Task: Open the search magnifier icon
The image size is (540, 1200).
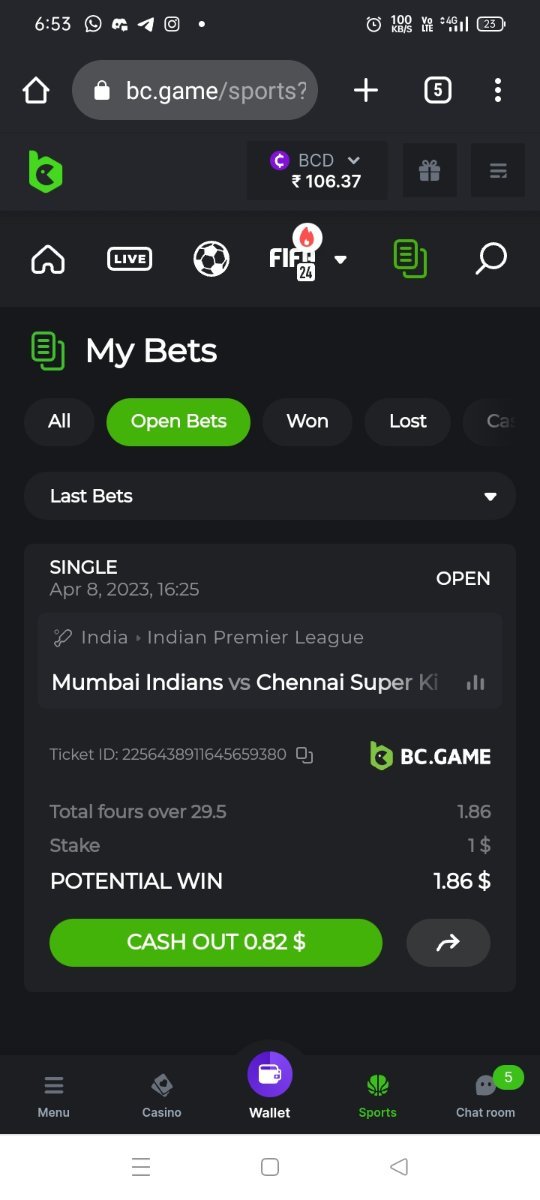Action: pos(490,259)
